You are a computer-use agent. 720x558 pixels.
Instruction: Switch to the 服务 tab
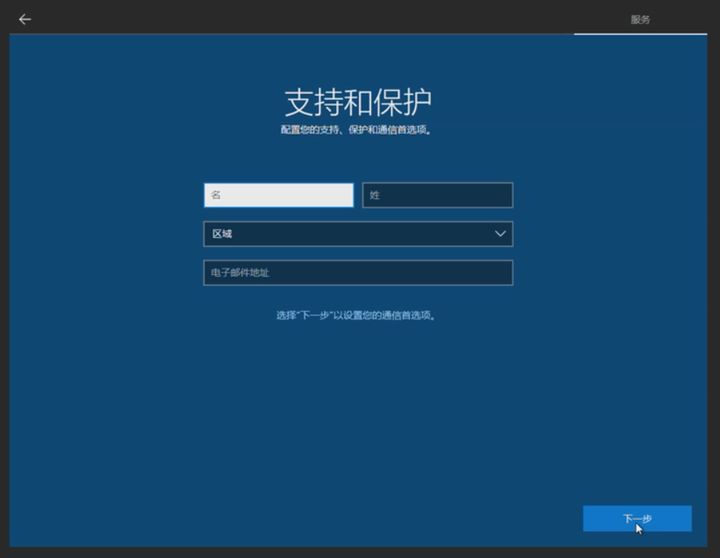[x=640, y=19]
